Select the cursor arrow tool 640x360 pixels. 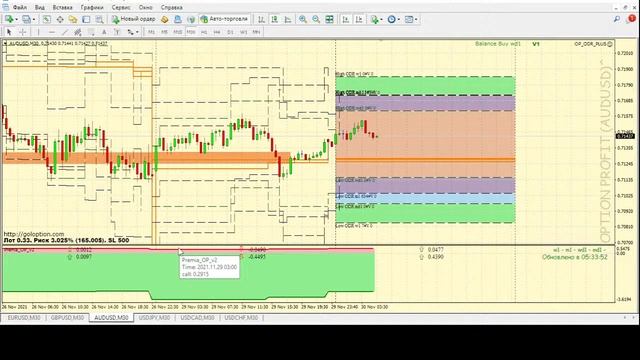click(9, 32)
